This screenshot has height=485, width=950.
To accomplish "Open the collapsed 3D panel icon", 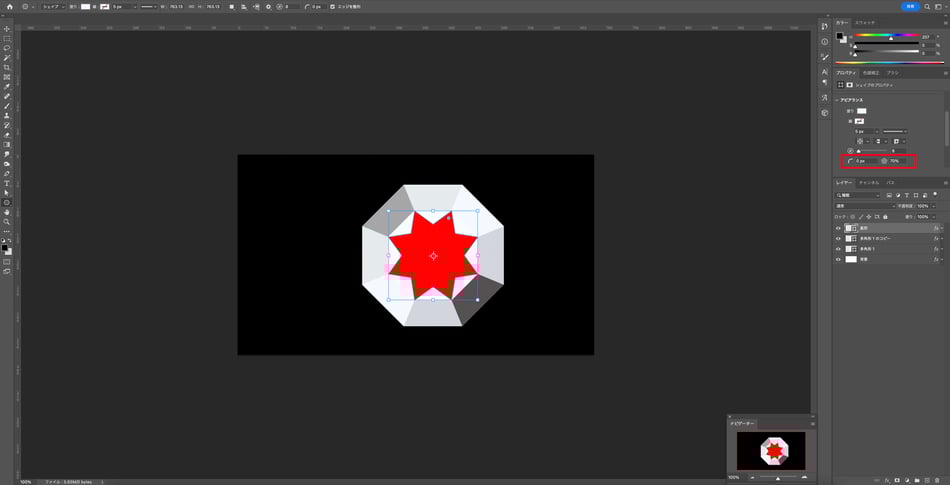I will pos(825,113).
